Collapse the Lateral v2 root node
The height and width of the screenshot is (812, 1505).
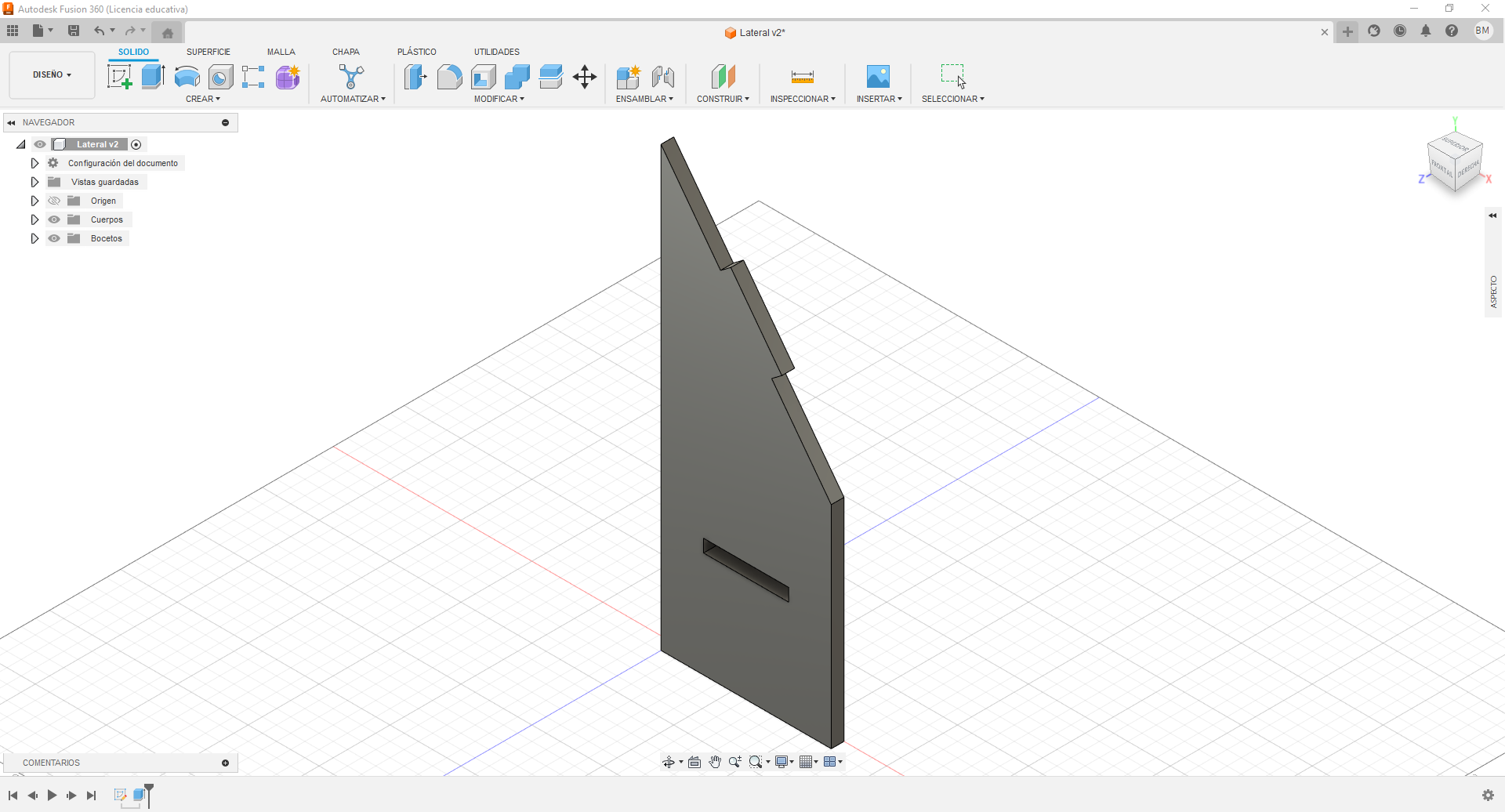(21, 144)
